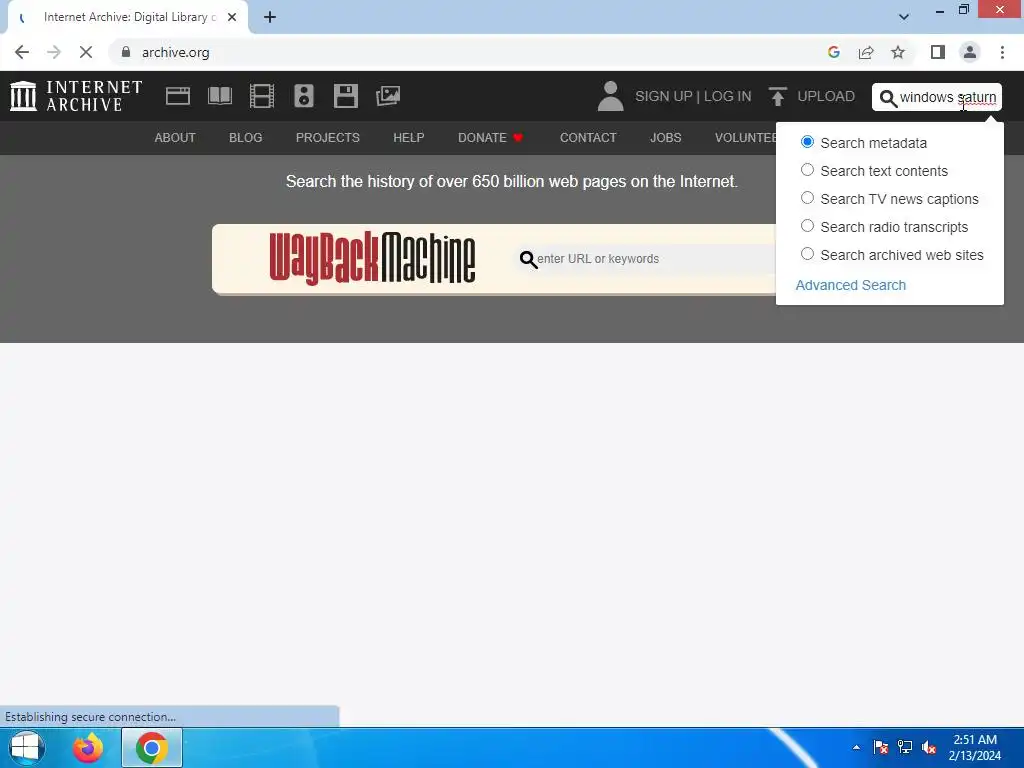Toggle the browser side panel icon
1024x768 pixels.
(x=938, y=52)
